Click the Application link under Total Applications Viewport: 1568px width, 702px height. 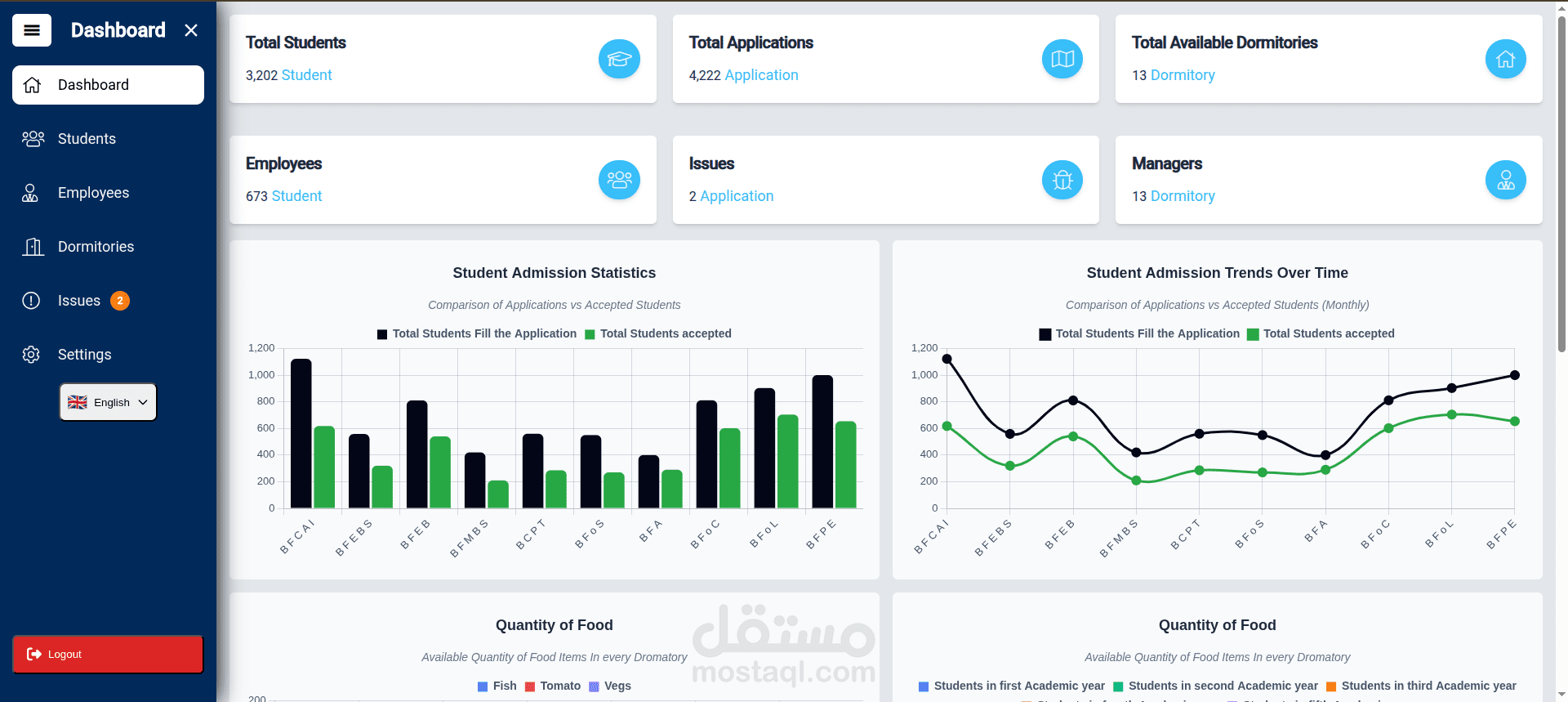[761, 75]
